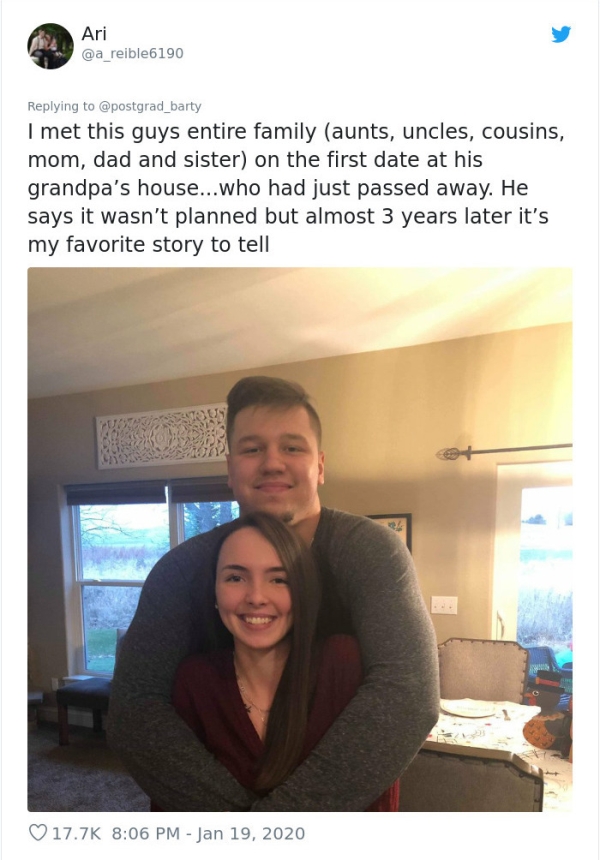Screen dimensions: 600x860
Task: Open Ari's profile avatar picture
Action: (x=50, y=46)
